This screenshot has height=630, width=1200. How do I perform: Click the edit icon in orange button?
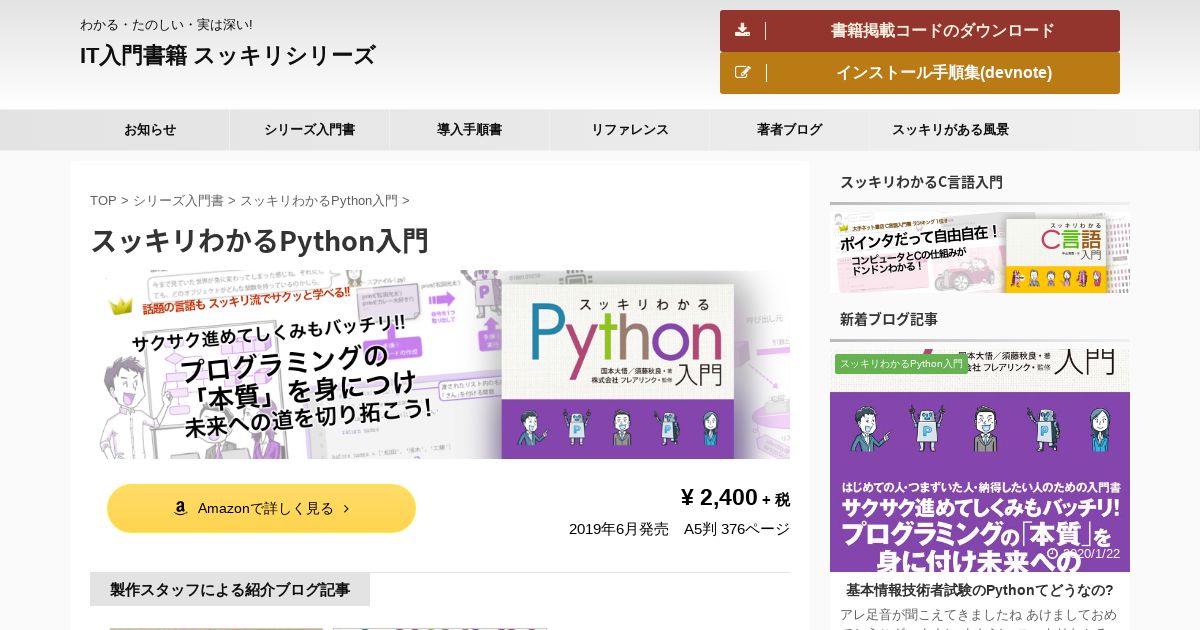(742, 72)
